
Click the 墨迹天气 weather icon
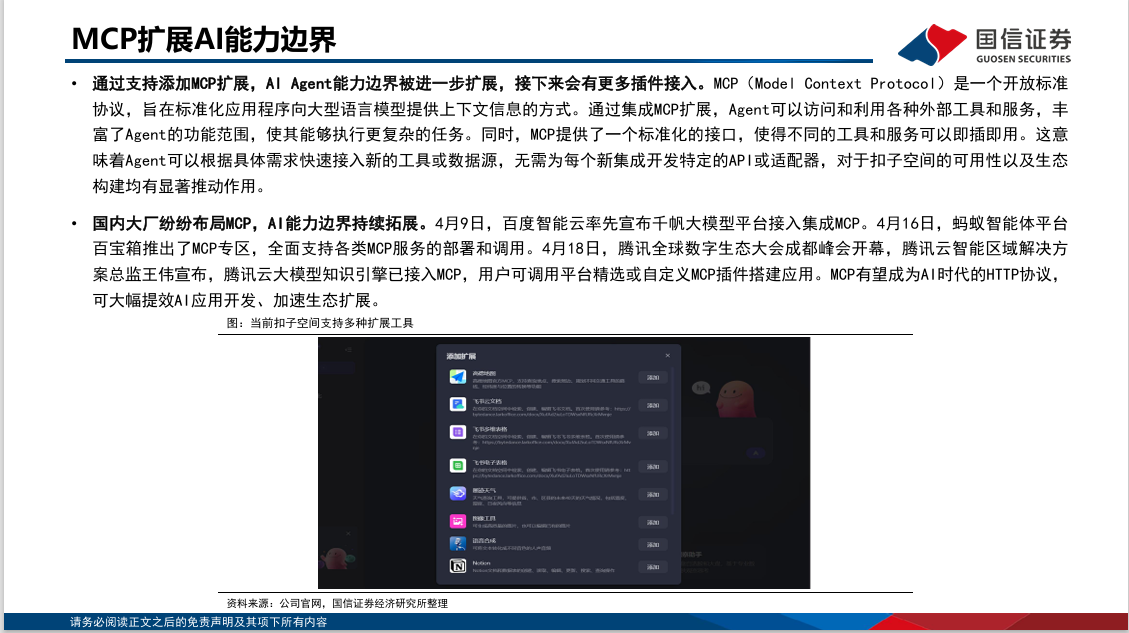pos(458,494)
